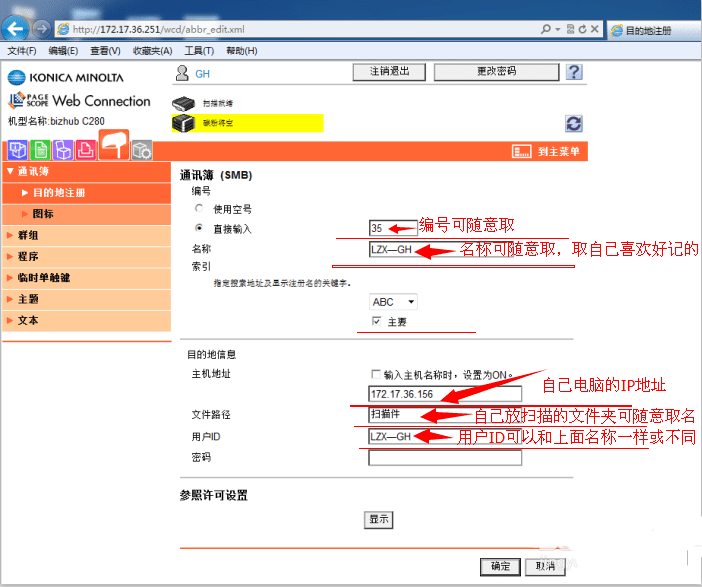The image size is (702, 587).
Task: Expand the 主题 sidebar section
Action: (86, 299)
